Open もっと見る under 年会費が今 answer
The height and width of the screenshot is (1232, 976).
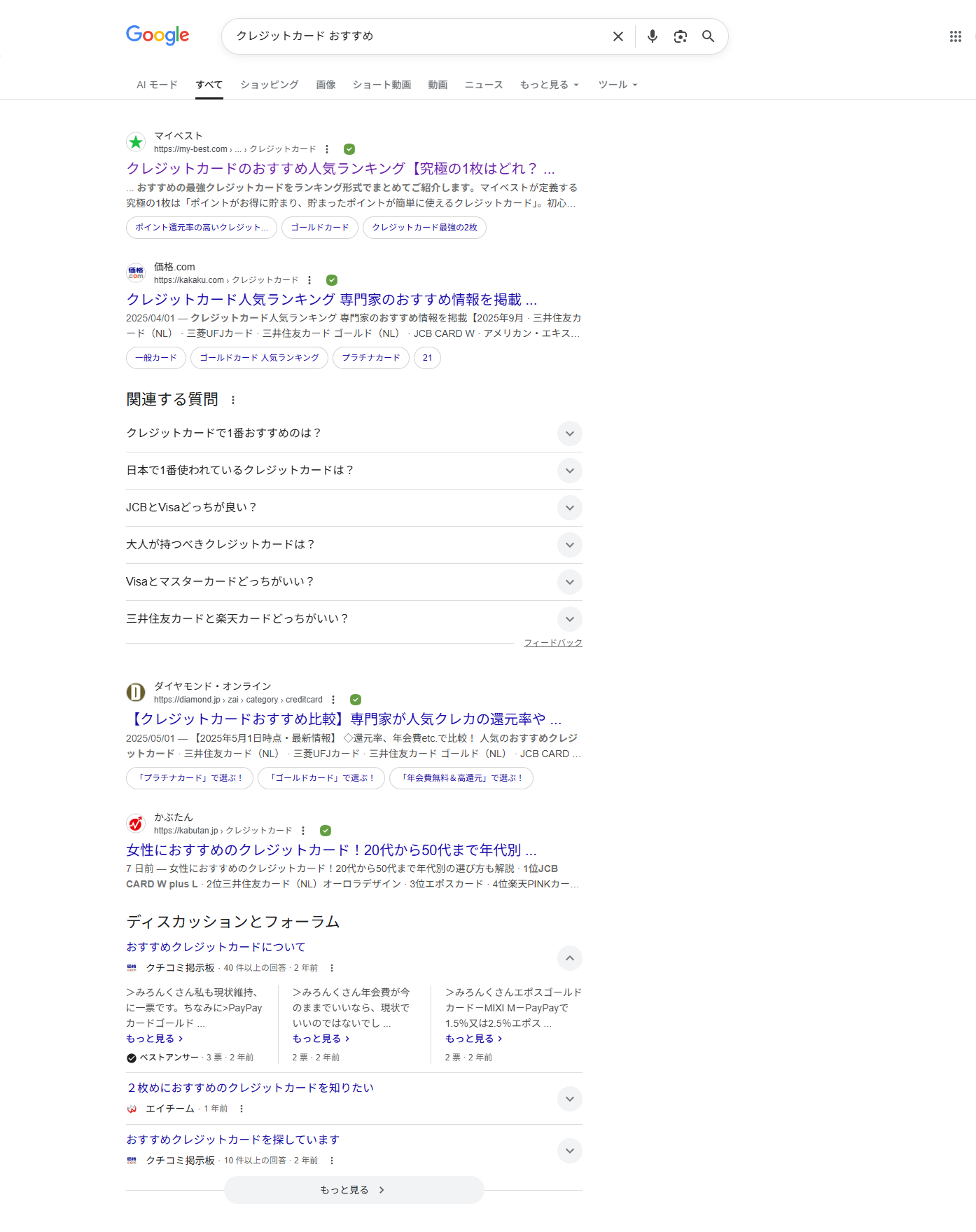(321, 1039)
